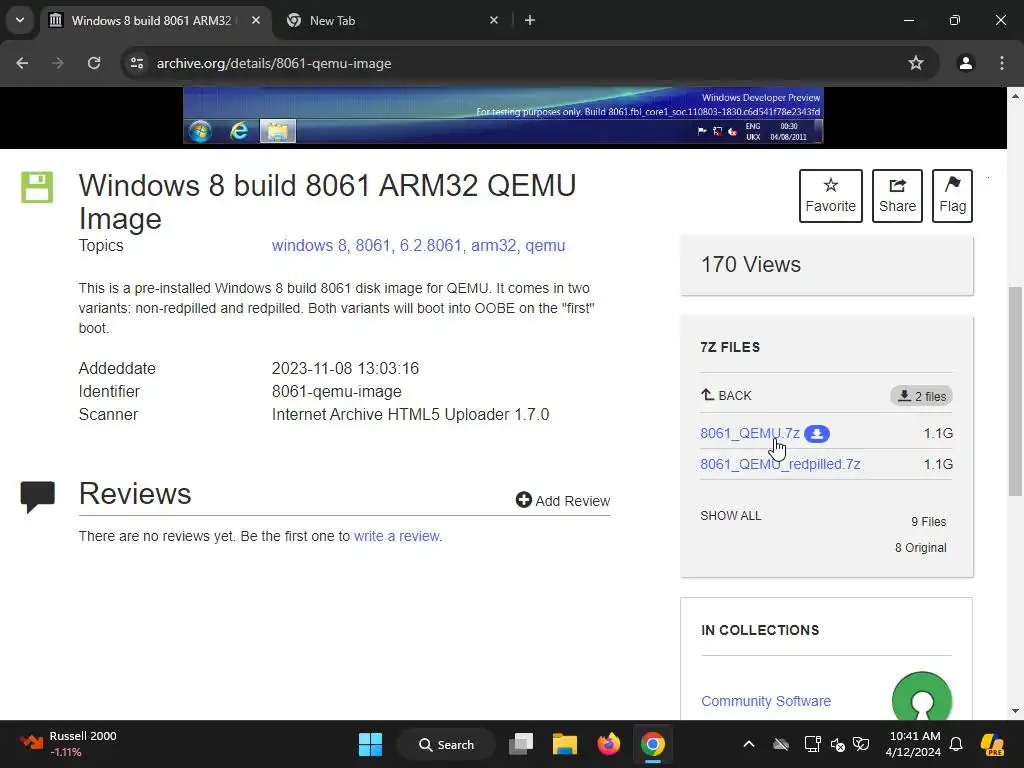The height and width of the screenshot is (768, 1024).
Task: Open the taskbar clock and date
Action: coord(914,744)
